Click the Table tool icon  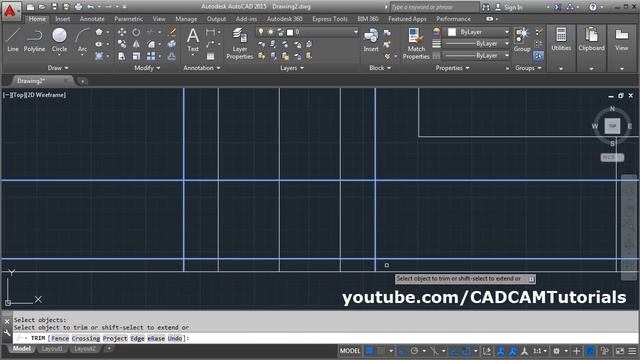click(x=210, y=56)
